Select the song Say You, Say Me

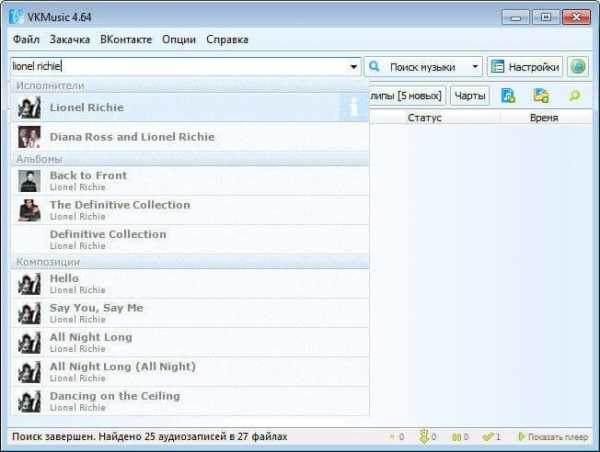(x=190, y=313)
